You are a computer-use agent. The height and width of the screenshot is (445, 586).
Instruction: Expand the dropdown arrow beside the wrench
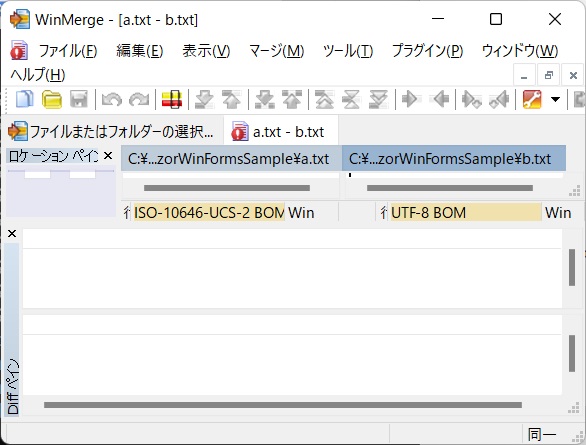[x=556, y=100]
